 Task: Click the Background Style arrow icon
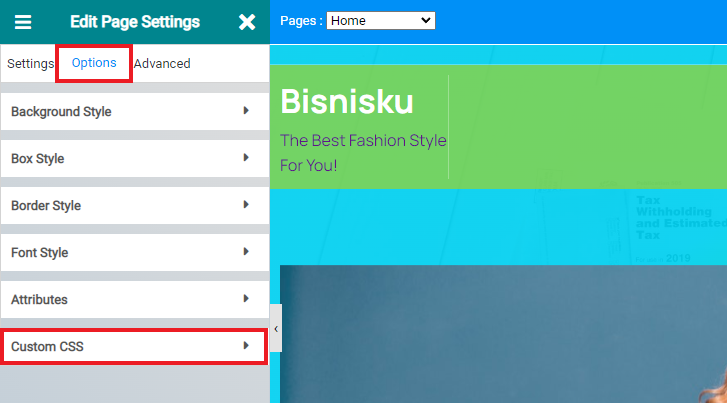pos(246,111)
